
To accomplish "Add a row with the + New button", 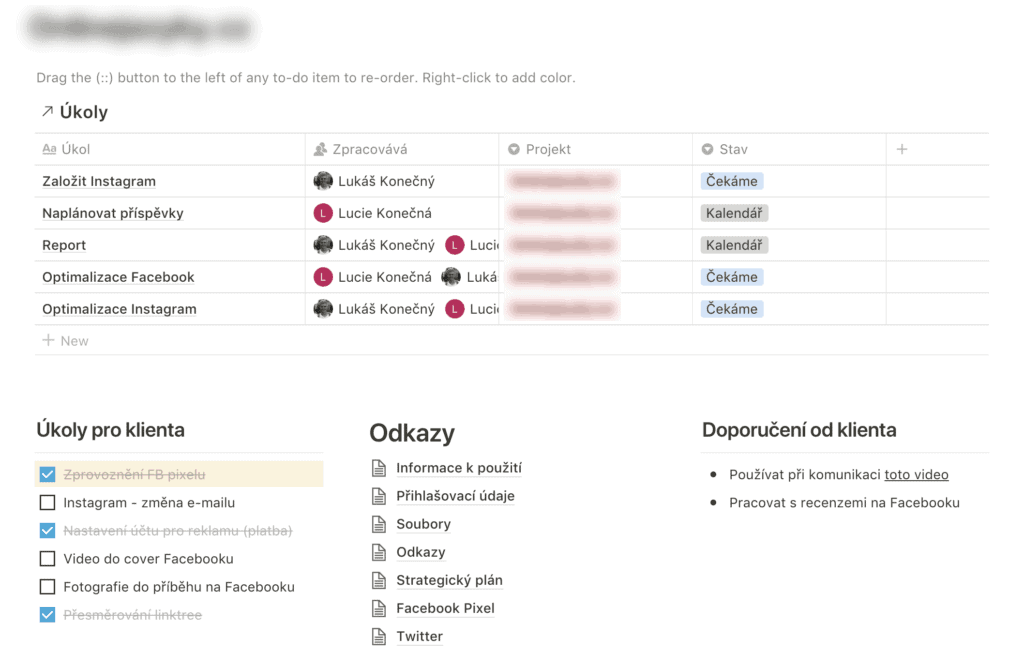I will [65, 341].
